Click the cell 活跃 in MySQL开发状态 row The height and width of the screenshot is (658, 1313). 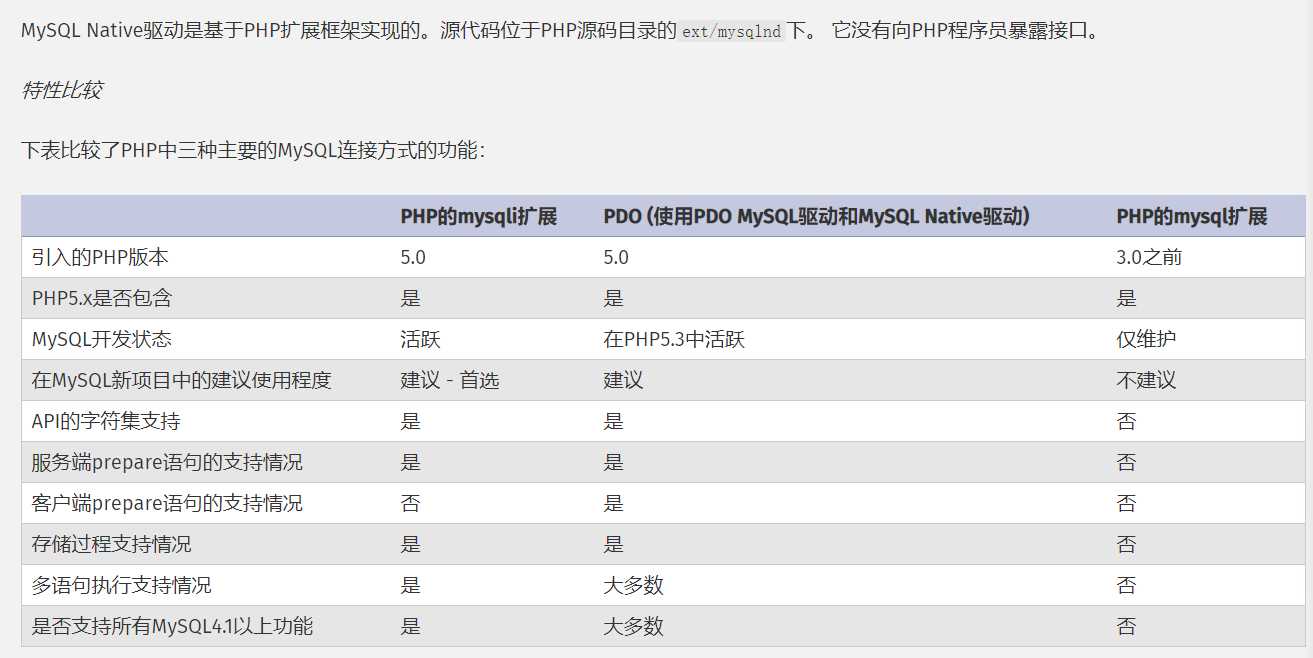(x=420, y=339)
